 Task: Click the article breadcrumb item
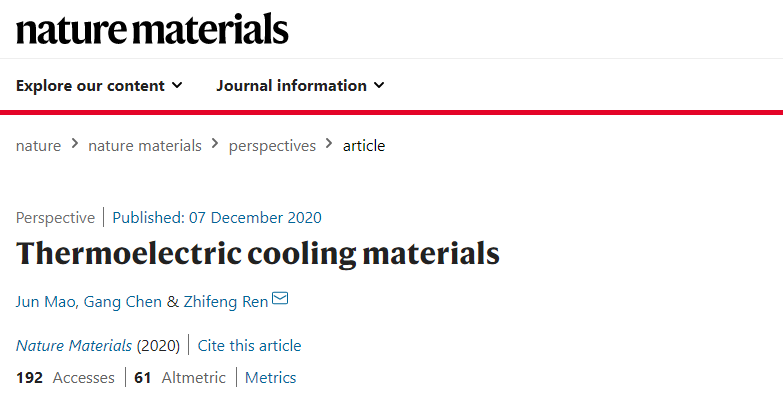click(x=364, y=146)
